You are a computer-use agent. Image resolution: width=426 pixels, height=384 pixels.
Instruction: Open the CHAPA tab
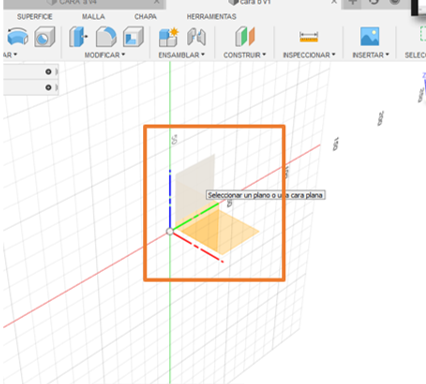145,17
